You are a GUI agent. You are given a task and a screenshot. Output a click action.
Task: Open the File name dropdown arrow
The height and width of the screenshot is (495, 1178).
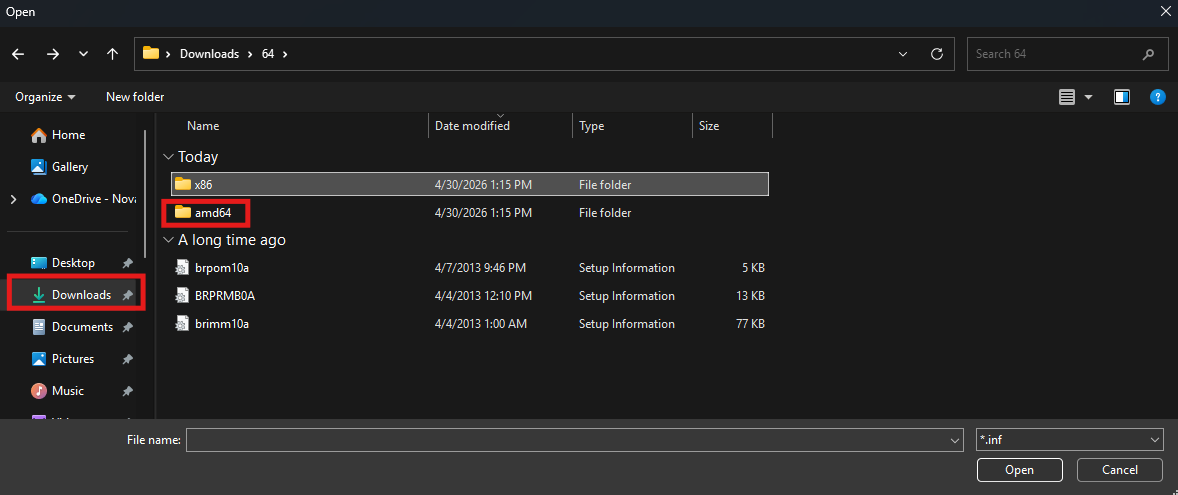point(956,440)
